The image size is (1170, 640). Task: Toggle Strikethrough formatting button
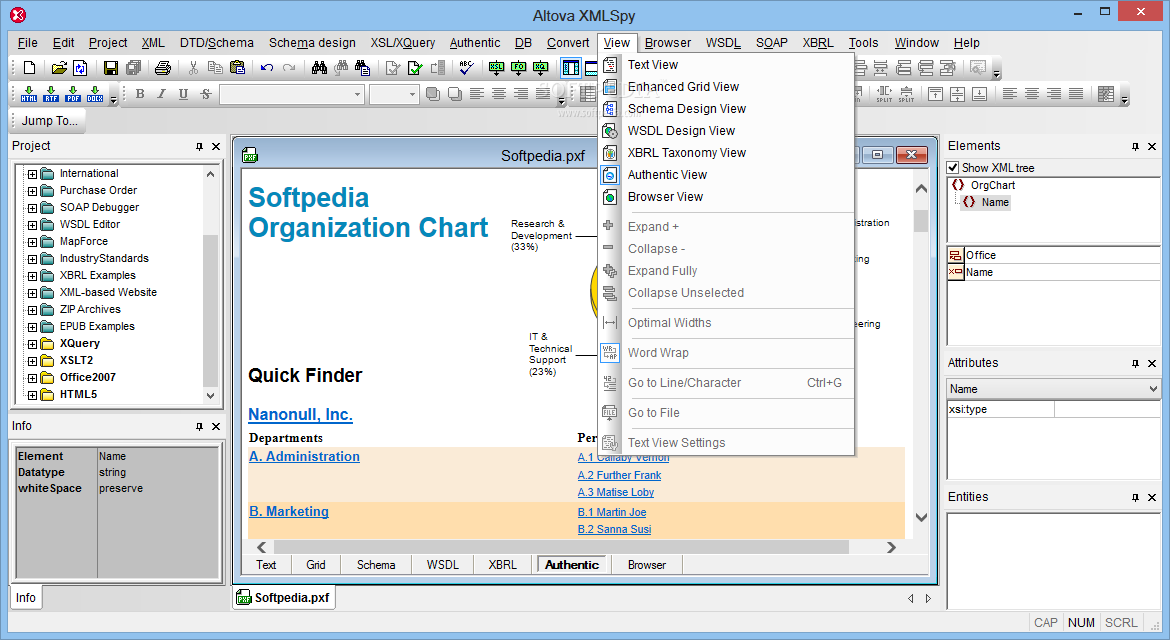[x=205, y=93]
